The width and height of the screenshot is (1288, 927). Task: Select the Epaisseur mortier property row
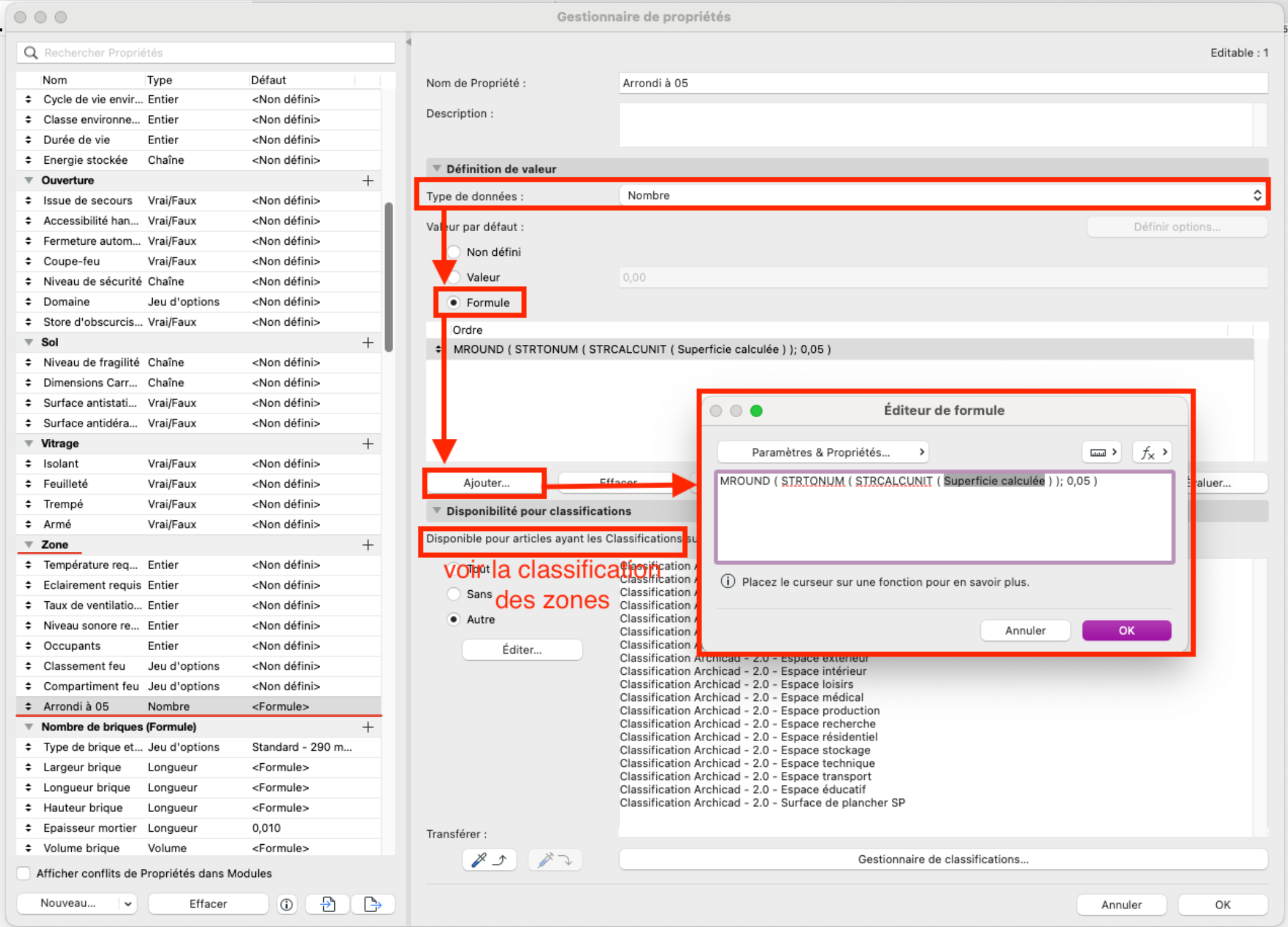point(198,828)
